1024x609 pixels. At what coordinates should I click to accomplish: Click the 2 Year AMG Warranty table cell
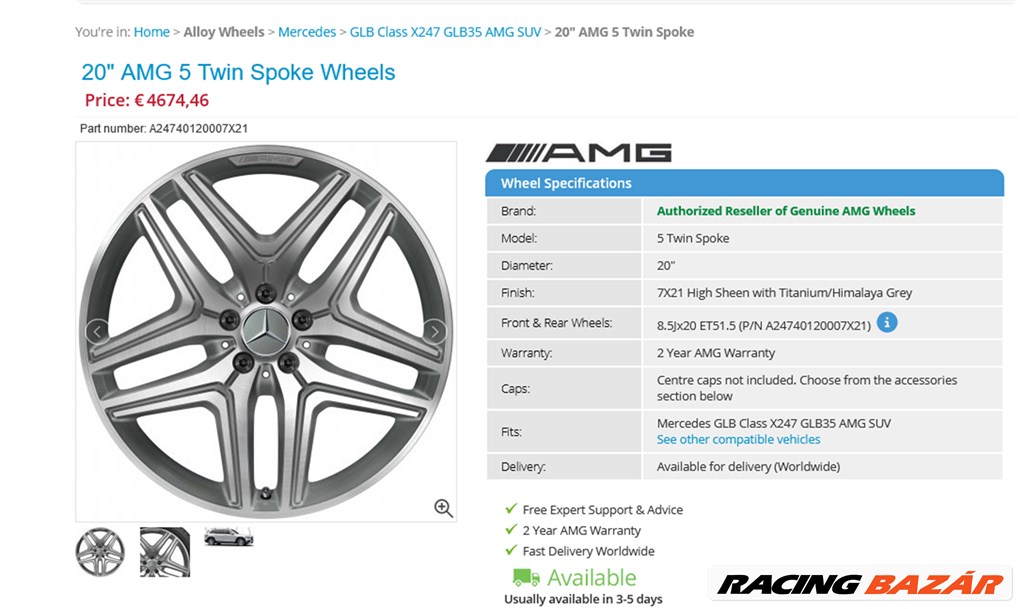[822, 353]
